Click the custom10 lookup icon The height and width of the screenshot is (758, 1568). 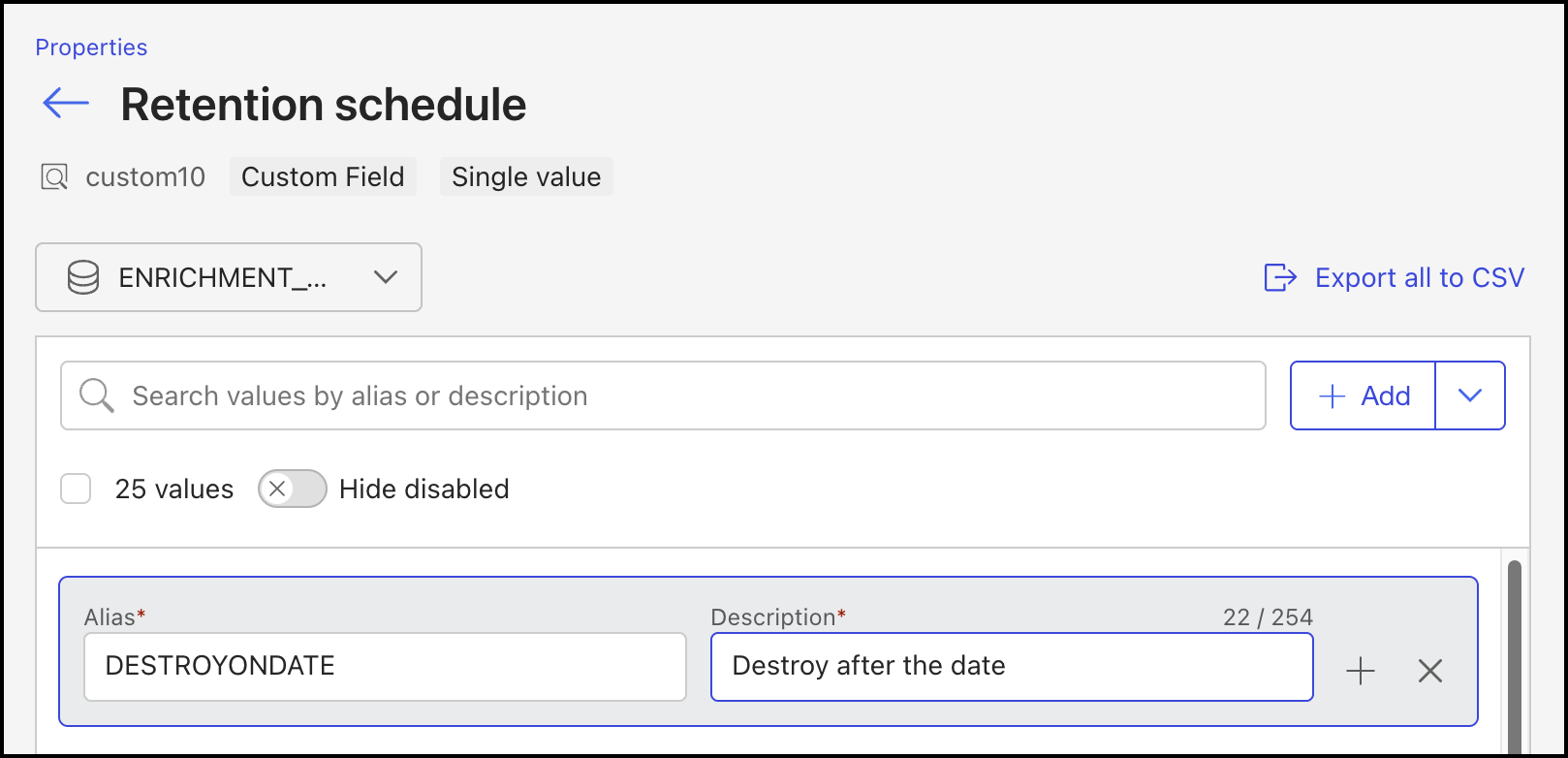click(x=54, y=177)
